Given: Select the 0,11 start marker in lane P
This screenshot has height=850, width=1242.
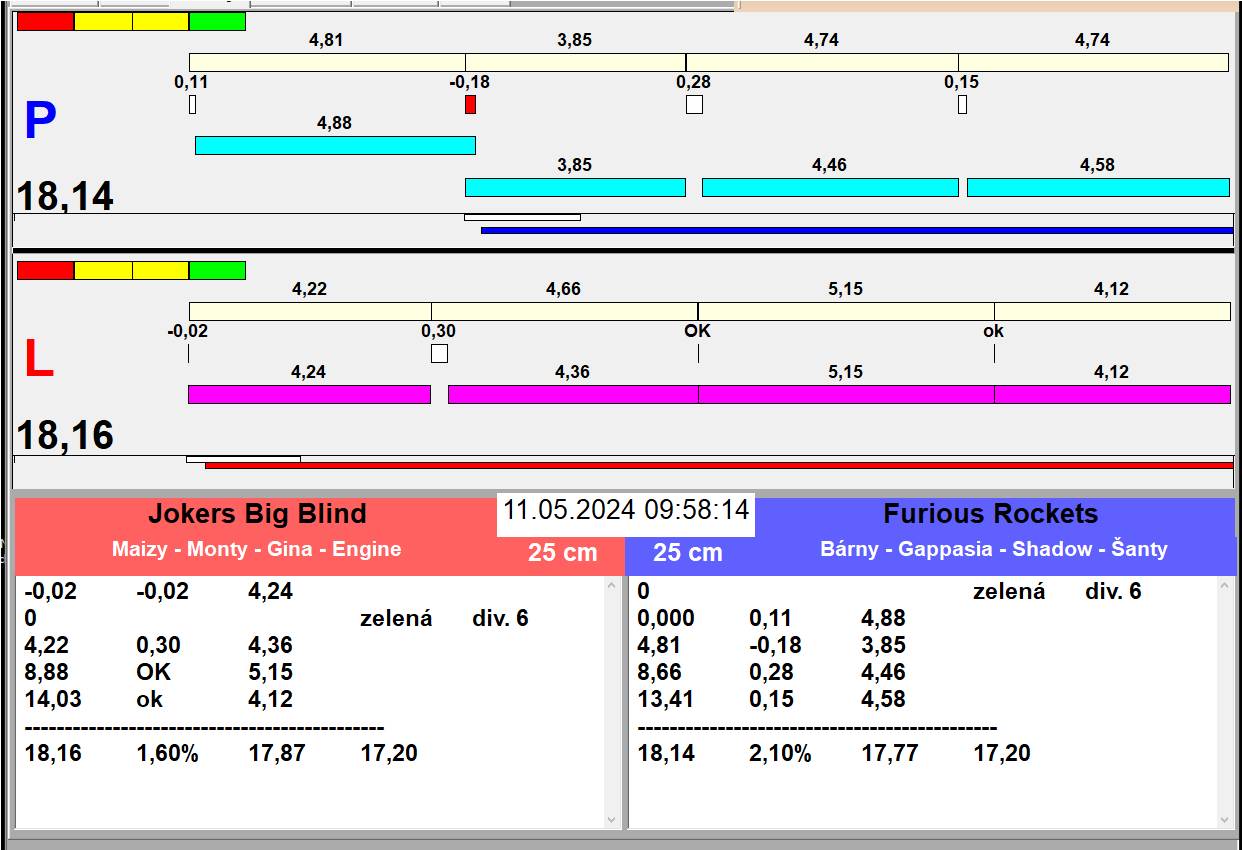Looking at the screenshot, I should pyautogui.click(x=192, y=104).
